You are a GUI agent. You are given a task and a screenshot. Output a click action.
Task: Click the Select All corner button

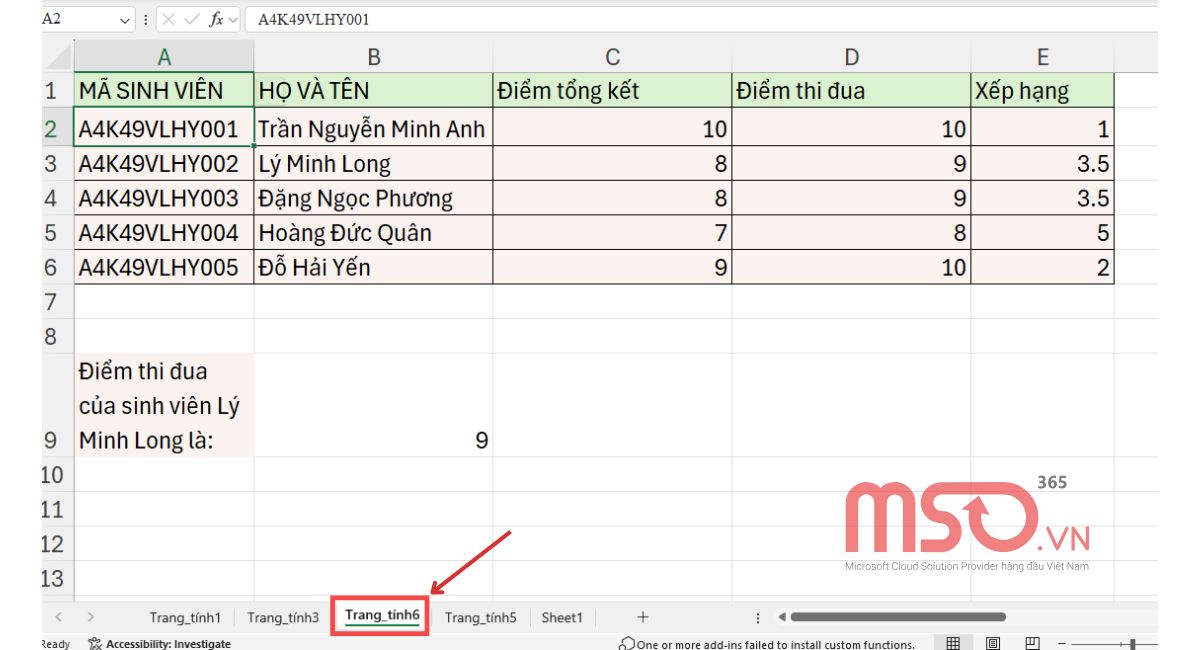tap(57, 56)
